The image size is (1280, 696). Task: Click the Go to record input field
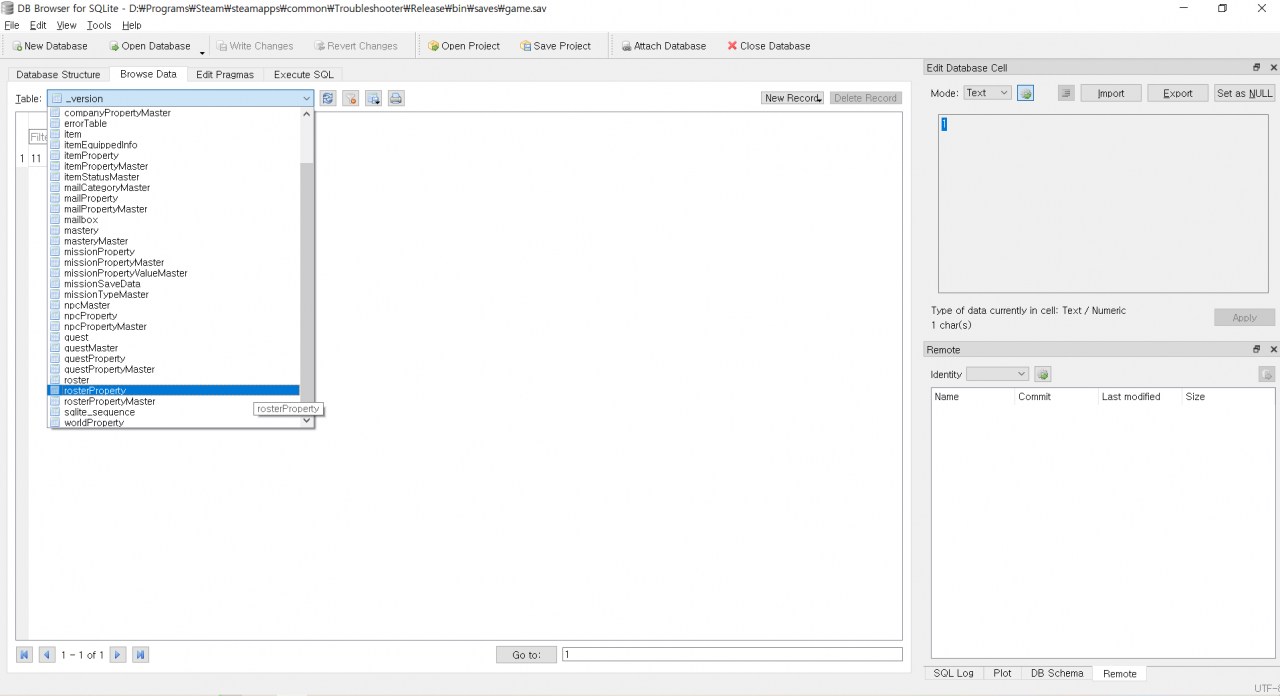pyautogui.click(x=731, y=655)
